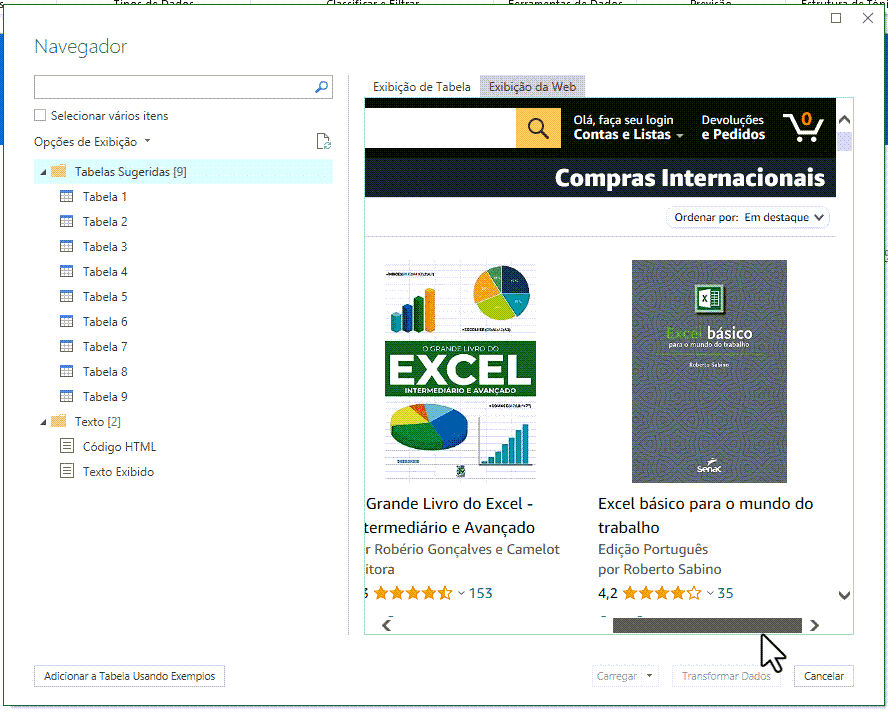
Task: Select Tabela 4 in the tree
Action: 105,272
